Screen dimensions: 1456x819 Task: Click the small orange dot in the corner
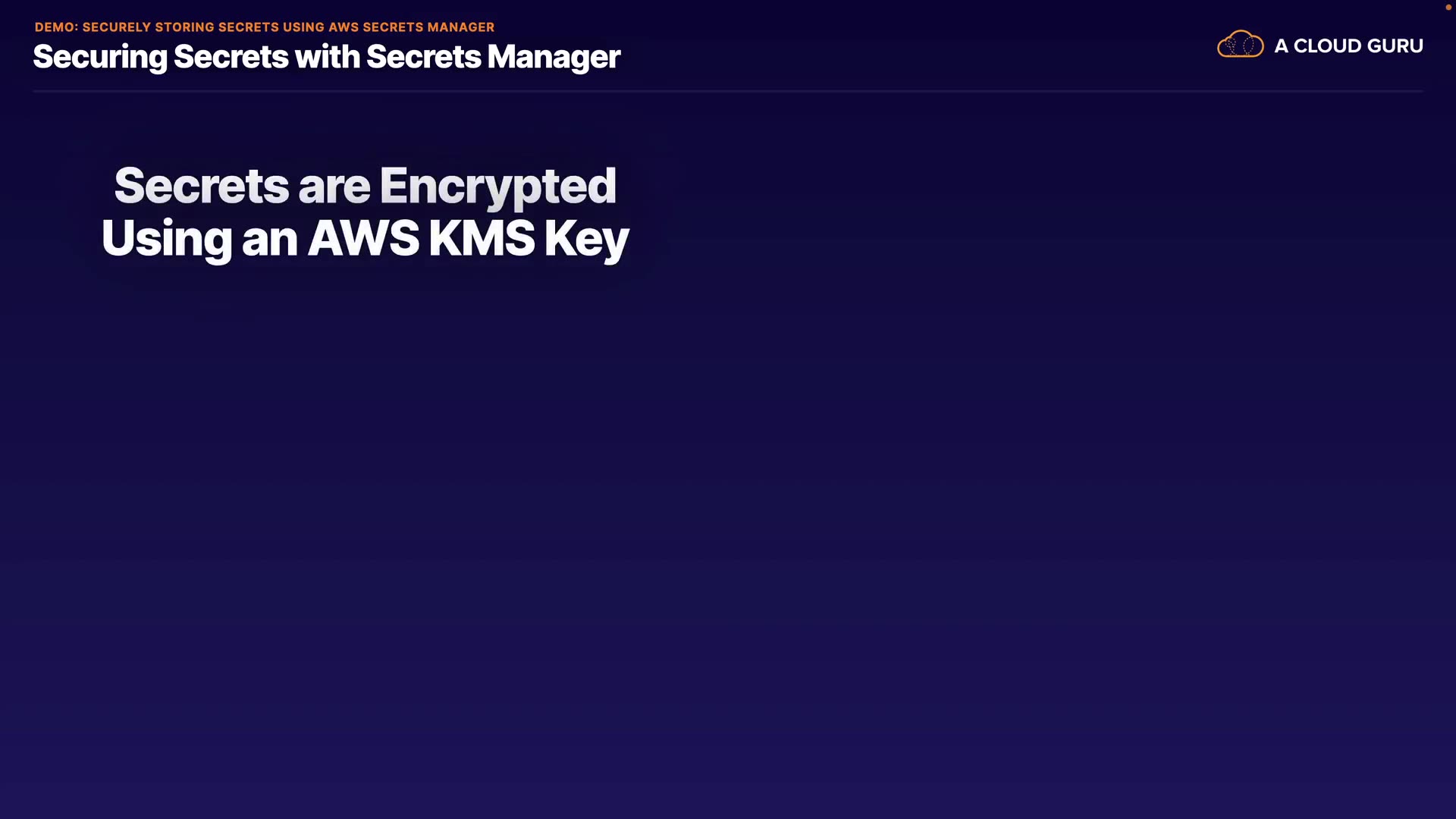[x=1448, y=8]
